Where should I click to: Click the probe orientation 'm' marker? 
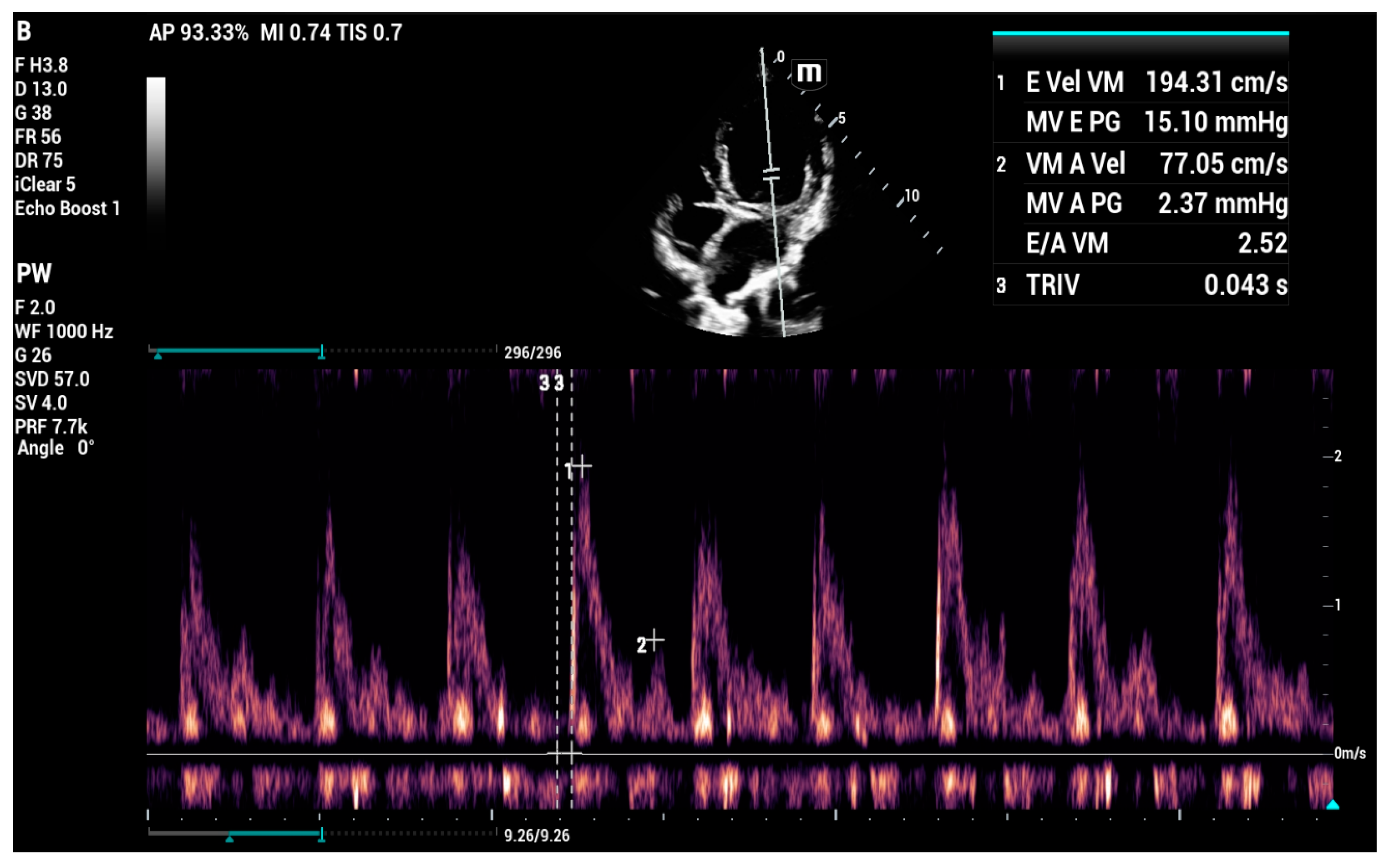click(809, 73)
